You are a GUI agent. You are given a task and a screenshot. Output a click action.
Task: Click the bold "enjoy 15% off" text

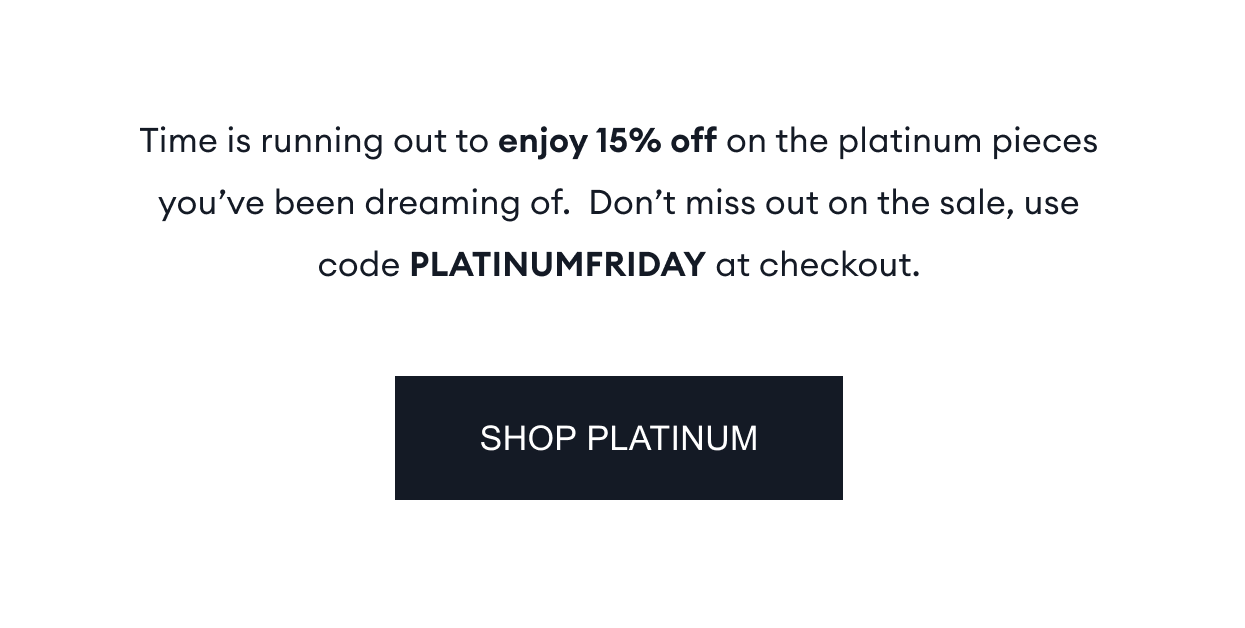click(x=607, y=141)
